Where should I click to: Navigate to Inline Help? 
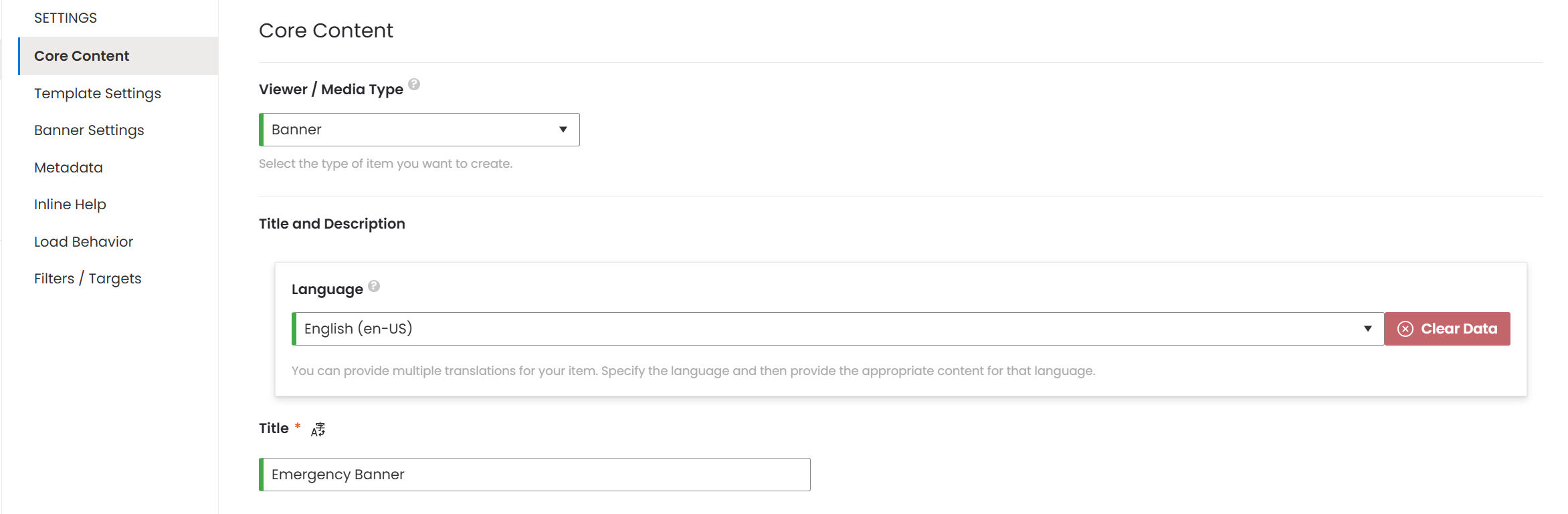pos(70,205)
